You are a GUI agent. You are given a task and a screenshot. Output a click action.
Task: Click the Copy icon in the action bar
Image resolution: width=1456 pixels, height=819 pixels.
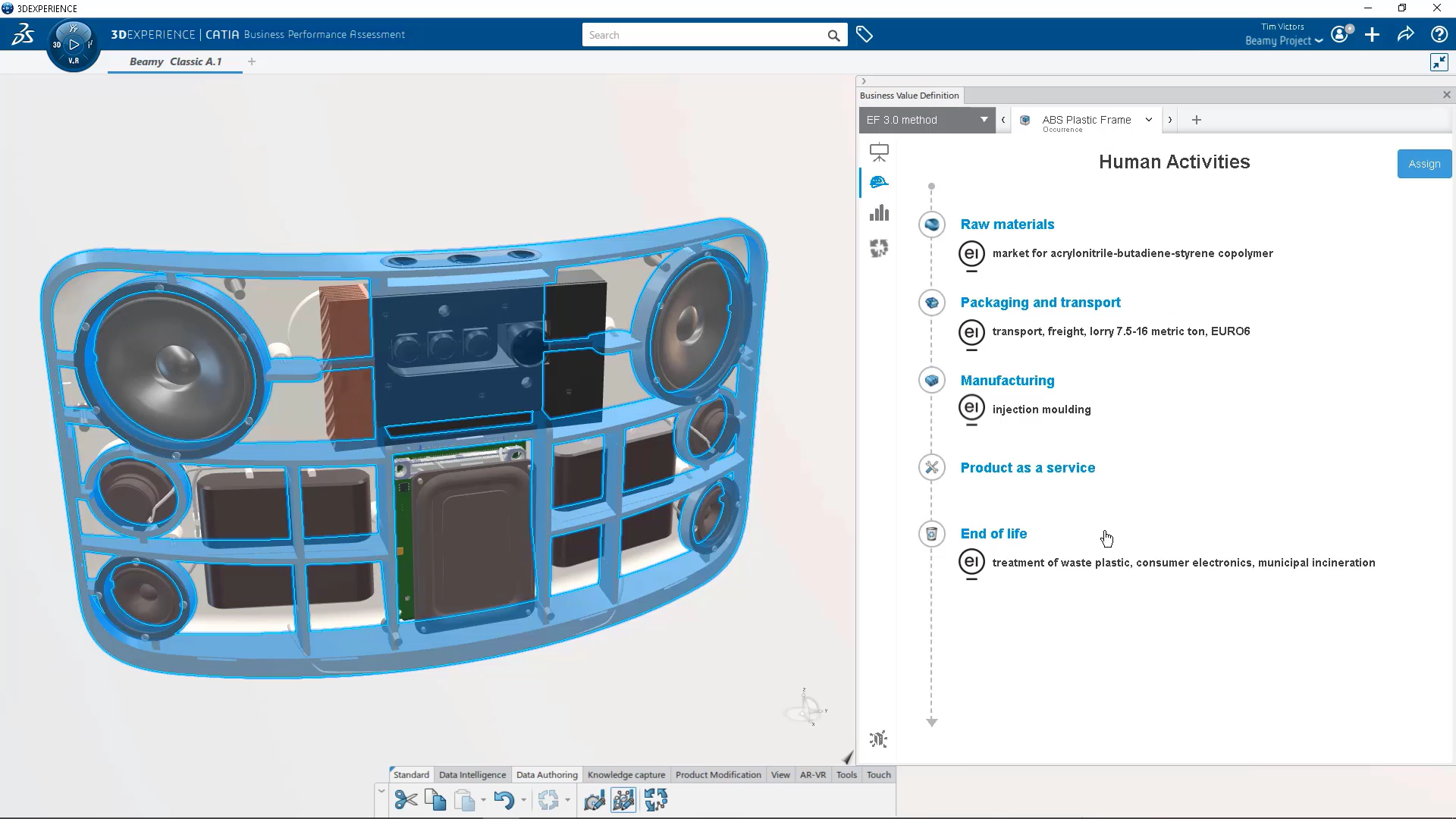[435, 800]
